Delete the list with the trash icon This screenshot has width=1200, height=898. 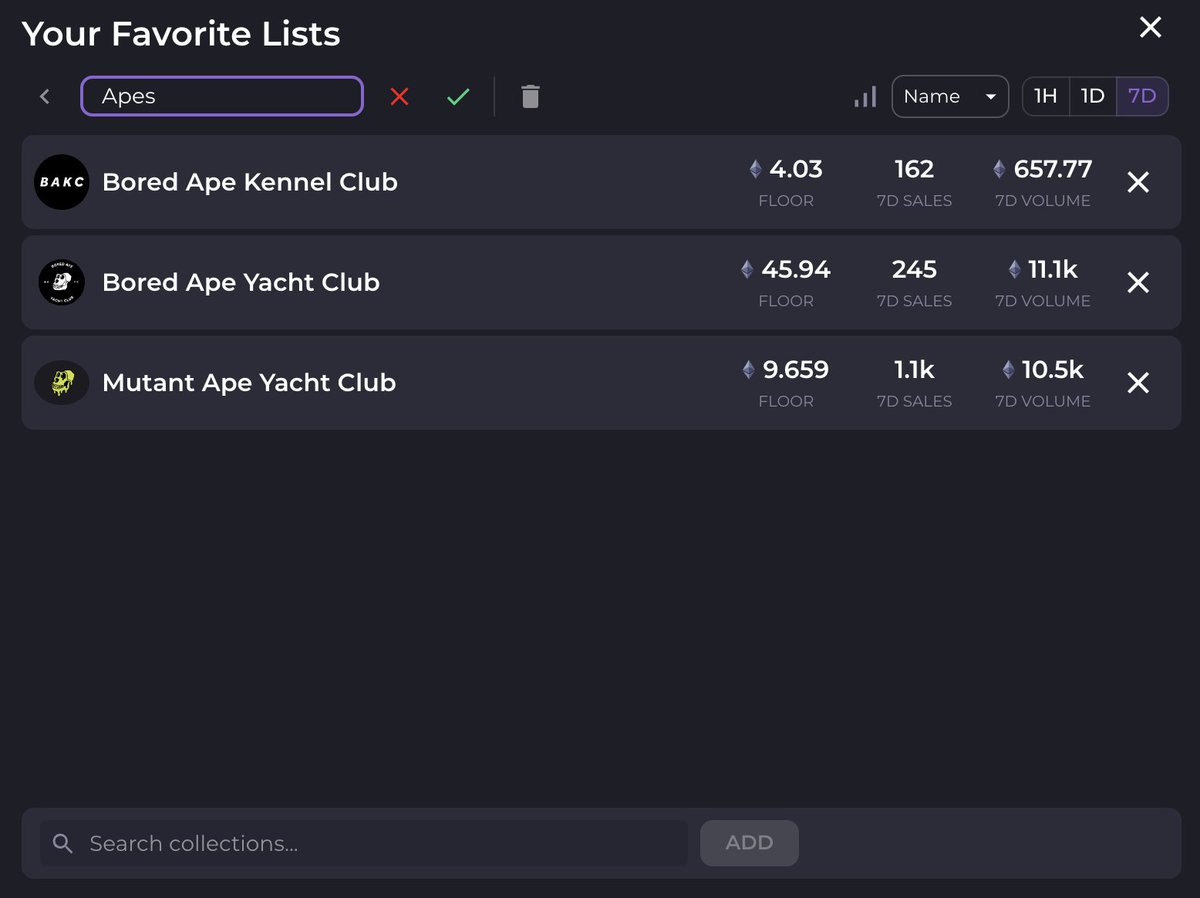[x=530, y=96]
